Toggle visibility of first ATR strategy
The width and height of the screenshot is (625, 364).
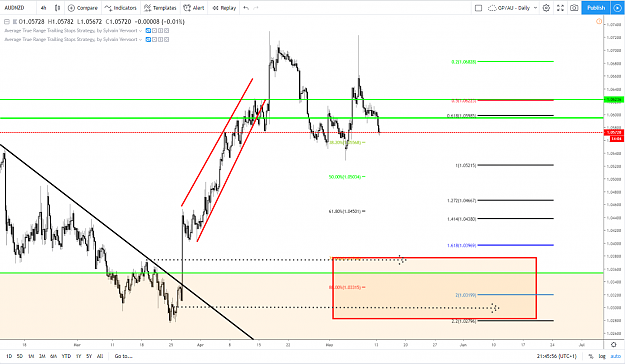click(x=148, y=31)
